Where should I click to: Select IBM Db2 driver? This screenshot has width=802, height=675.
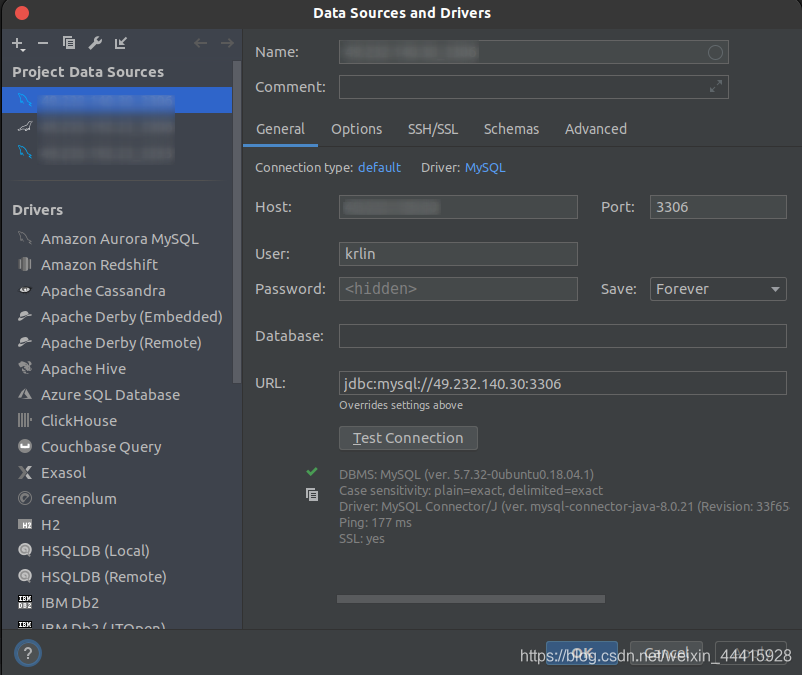click(70, 603)
